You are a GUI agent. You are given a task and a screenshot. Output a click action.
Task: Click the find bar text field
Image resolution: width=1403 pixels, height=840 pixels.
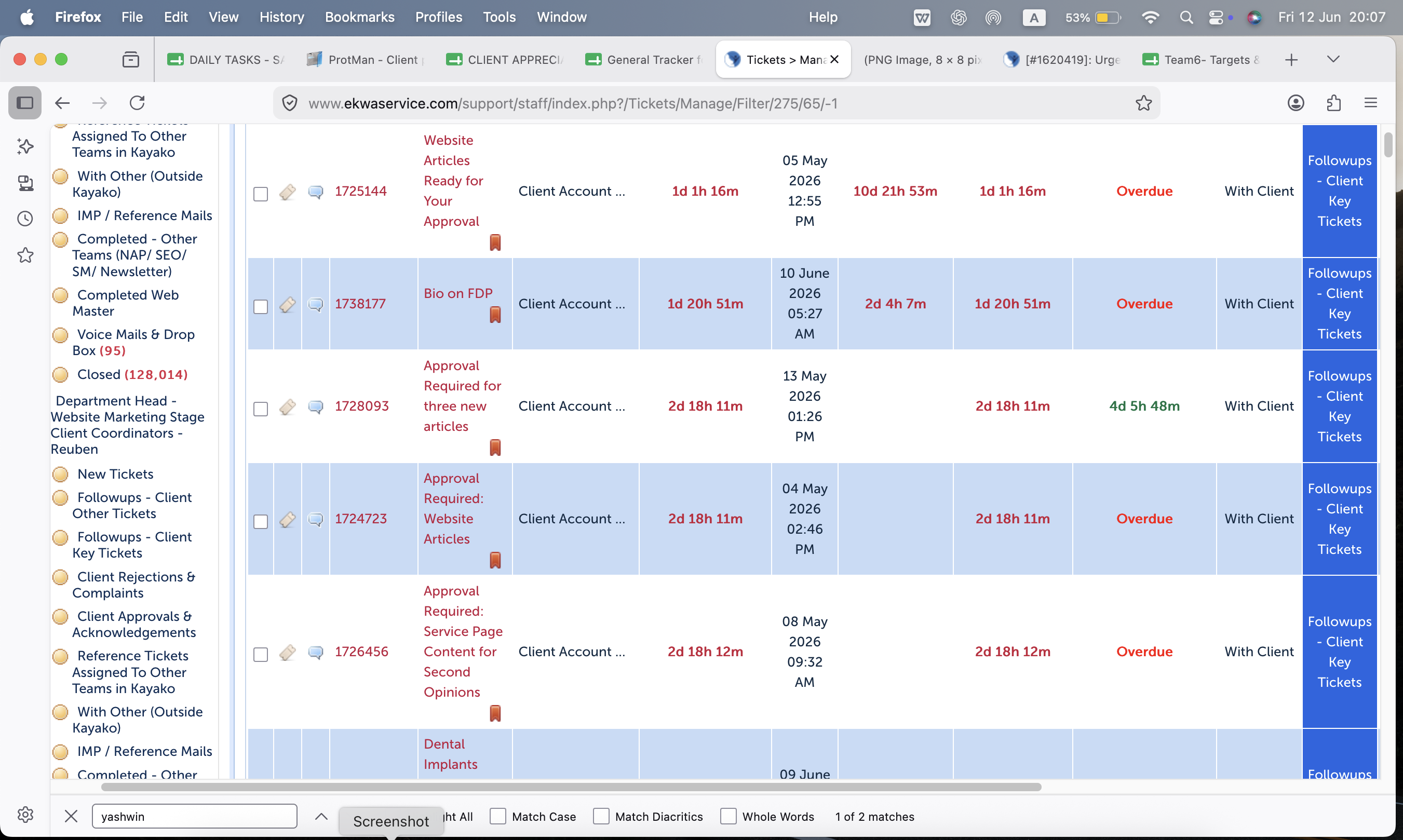(x=194, y=816)
